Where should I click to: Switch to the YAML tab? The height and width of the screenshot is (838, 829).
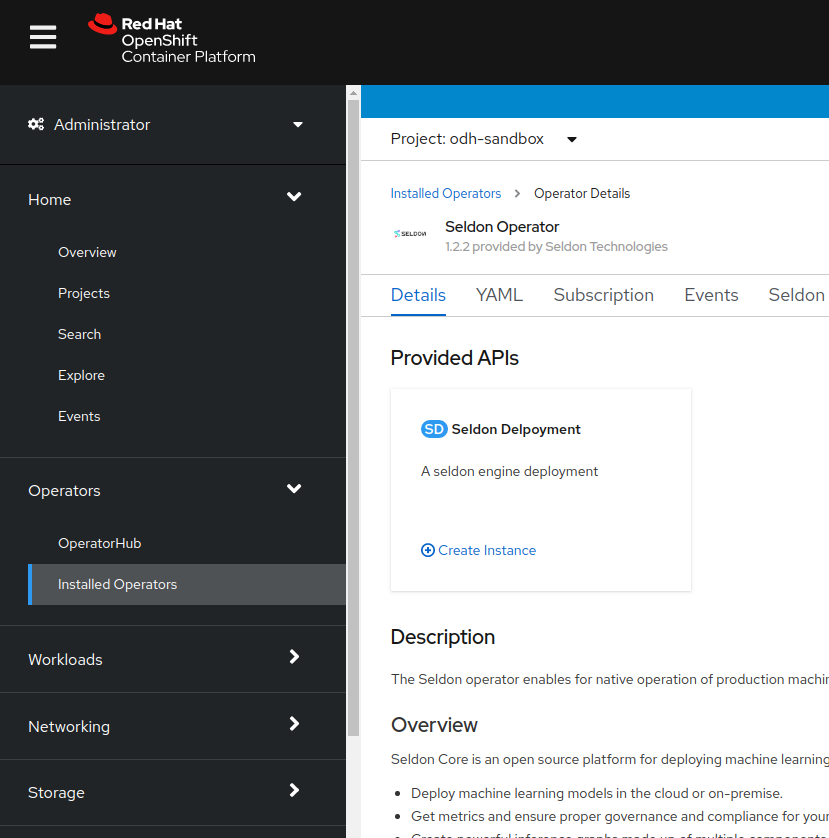(499, 295)
